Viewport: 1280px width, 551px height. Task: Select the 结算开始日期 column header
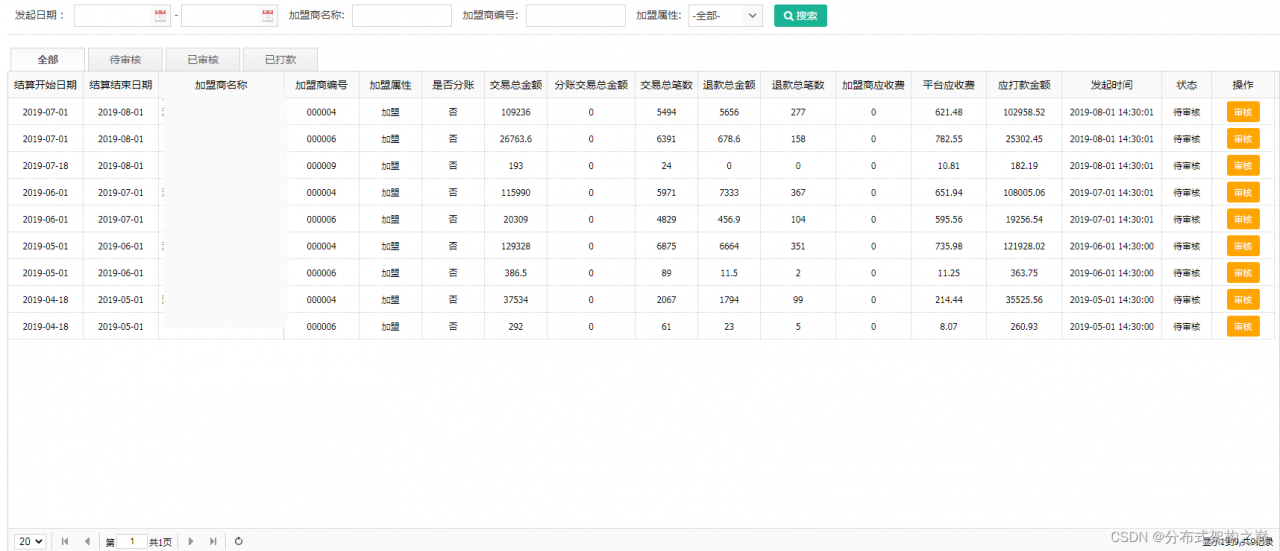45,85
